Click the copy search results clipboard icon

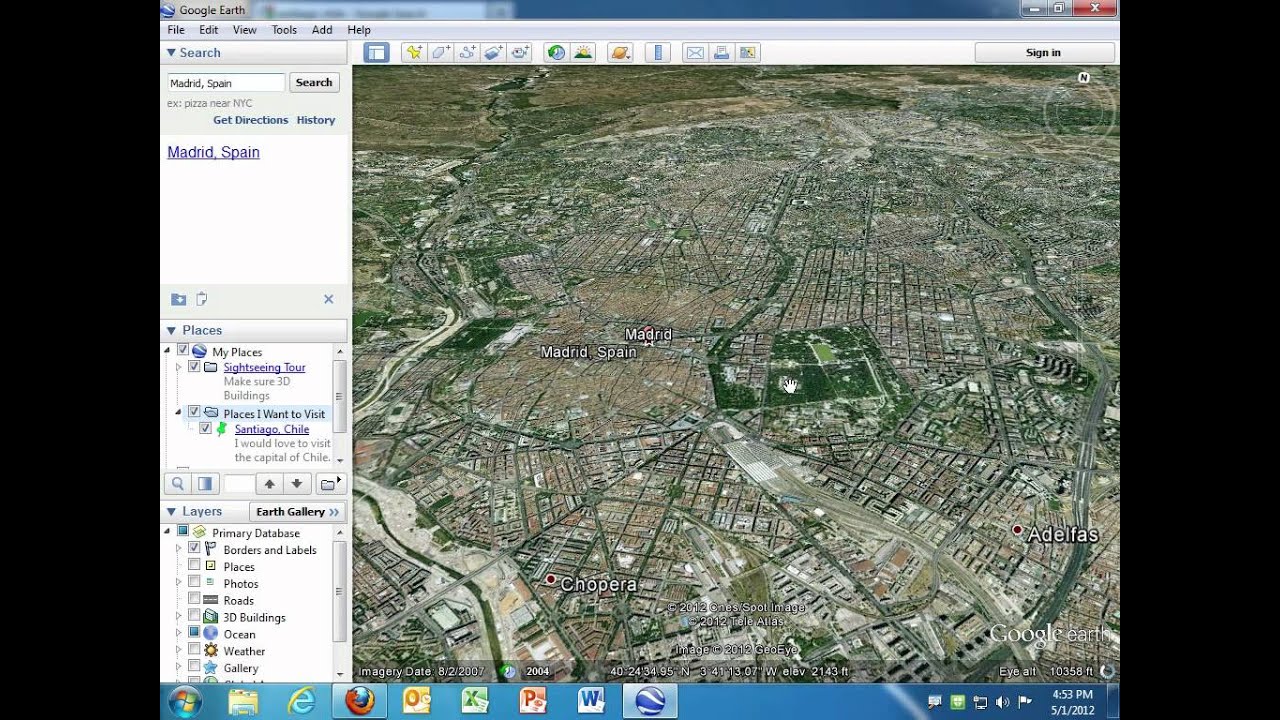click(x=202, y=299)
